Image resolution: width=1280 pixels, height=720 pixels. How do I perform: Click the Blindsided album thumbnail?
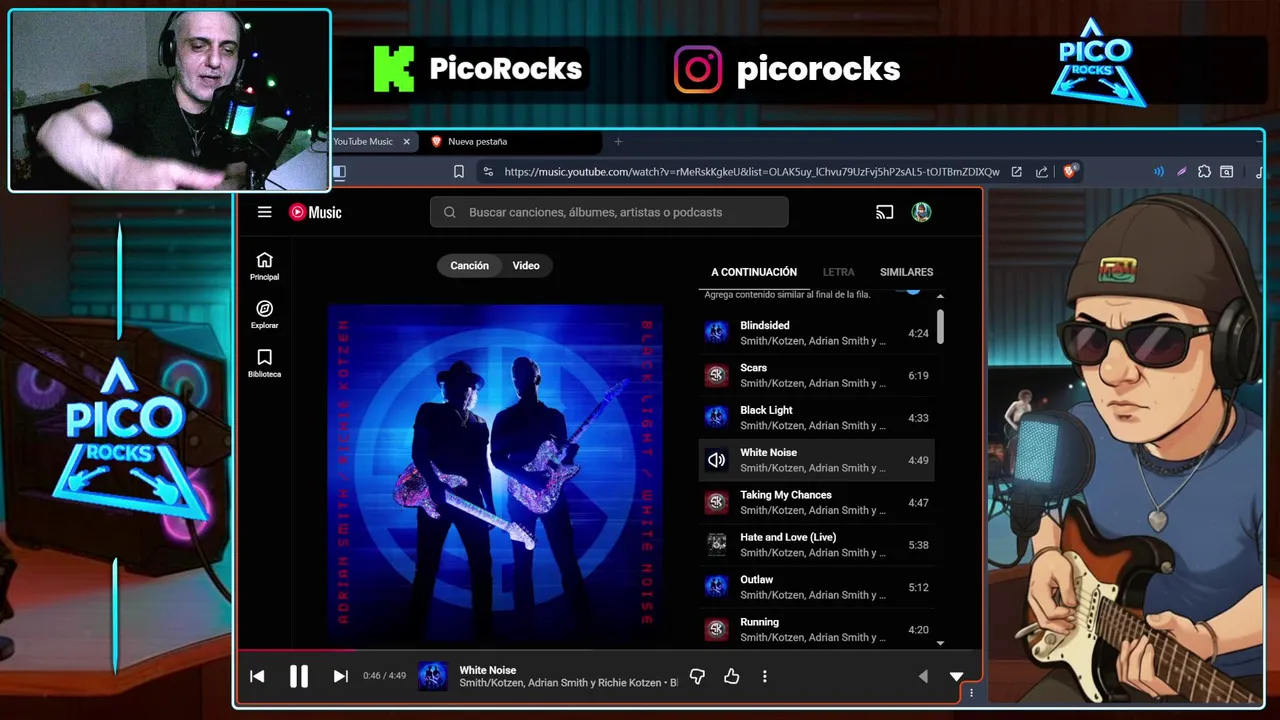pos(716,333)
